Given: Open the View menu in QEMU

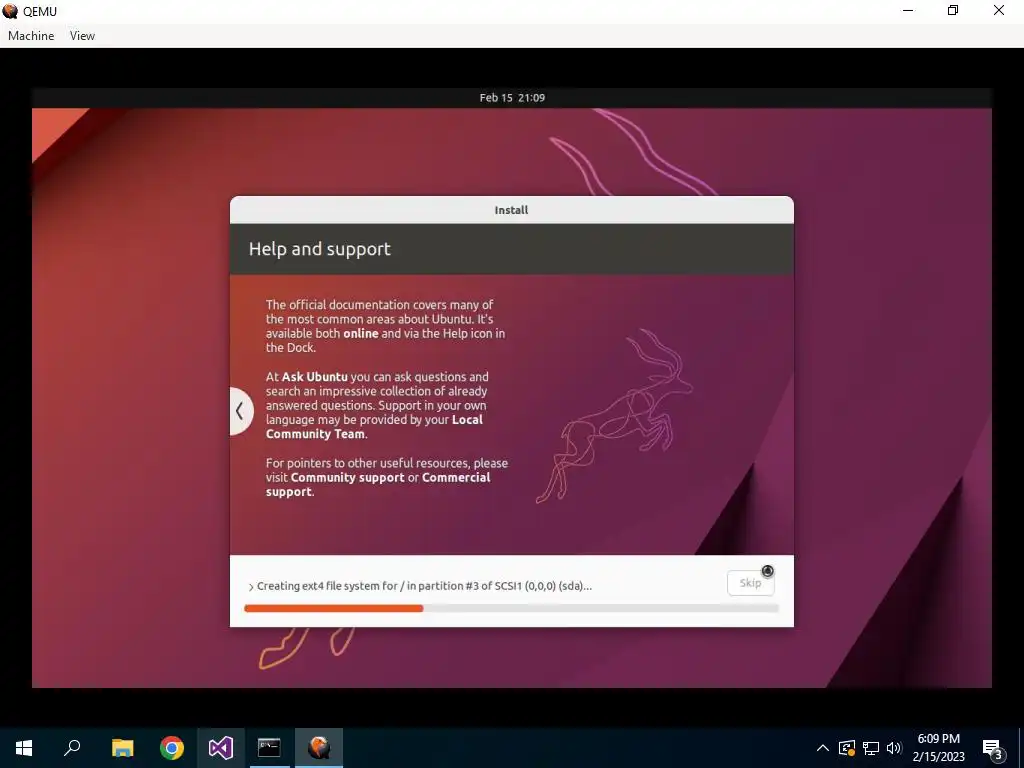Looking at the screenshot, I should point(82,36).
